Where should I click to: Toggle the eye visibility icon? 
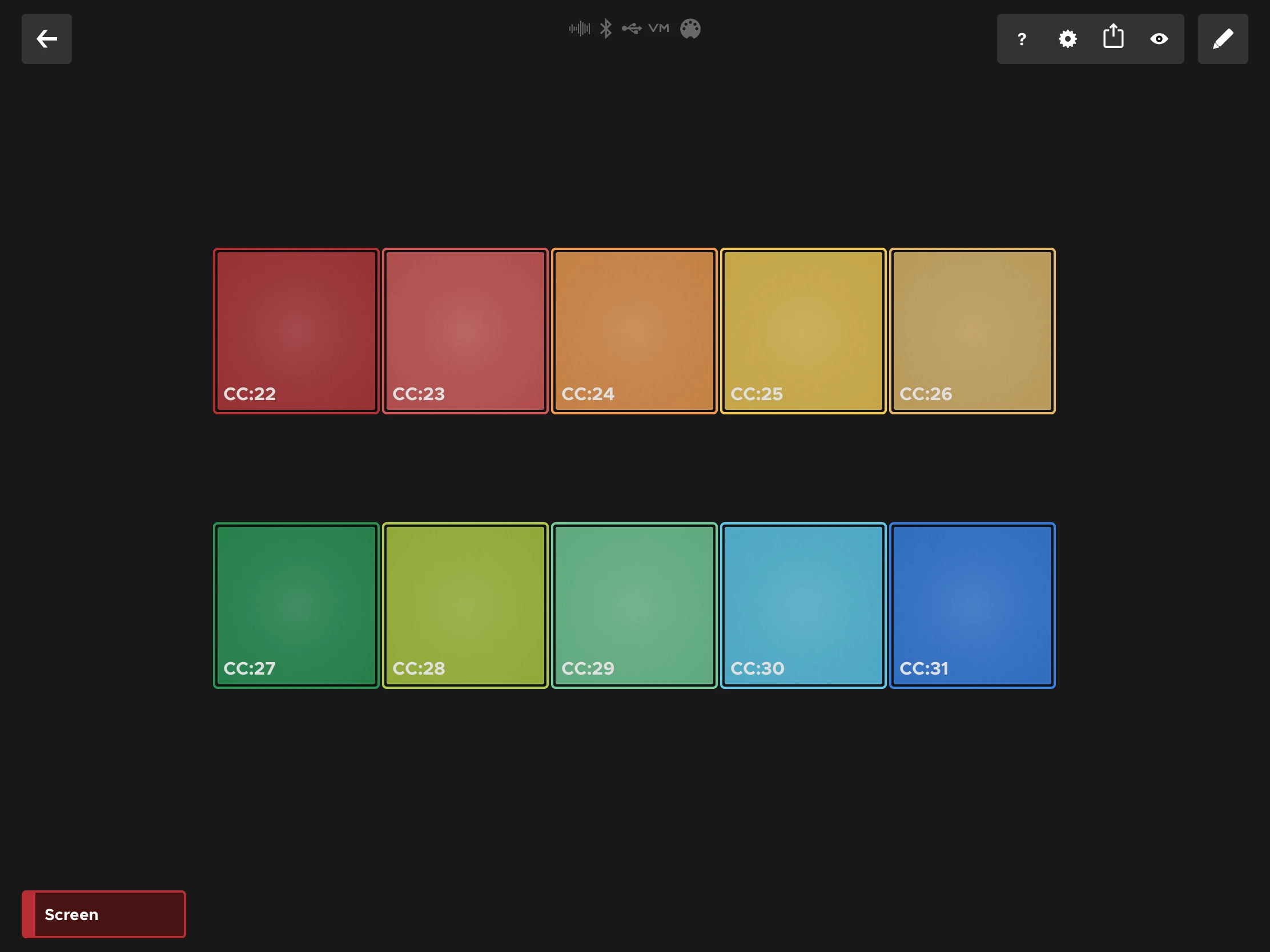point(1159,39)
